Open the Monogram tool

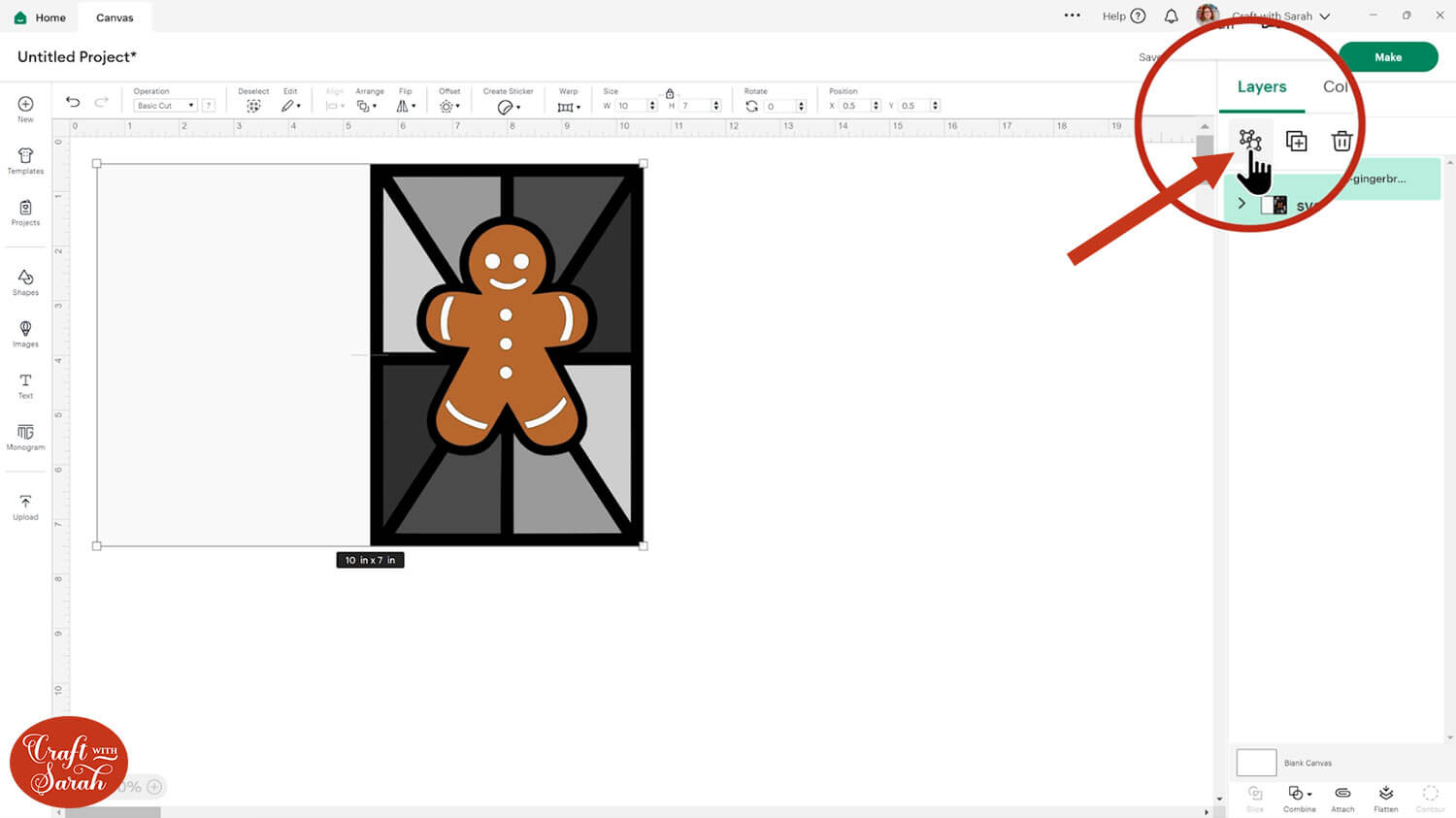(x=25, y=437)
